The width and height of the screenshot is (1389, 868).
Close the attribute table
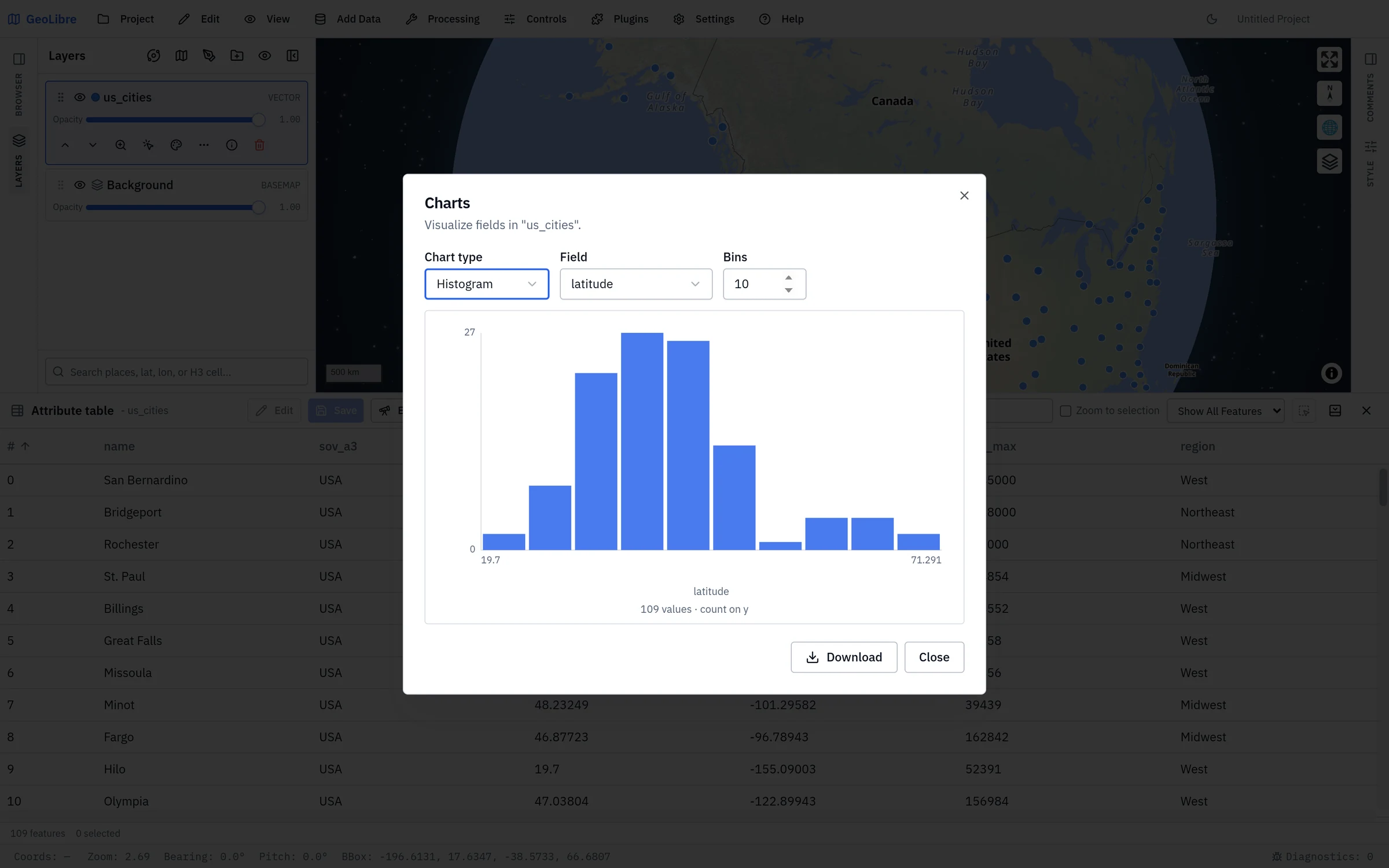tap(1366, 411)
